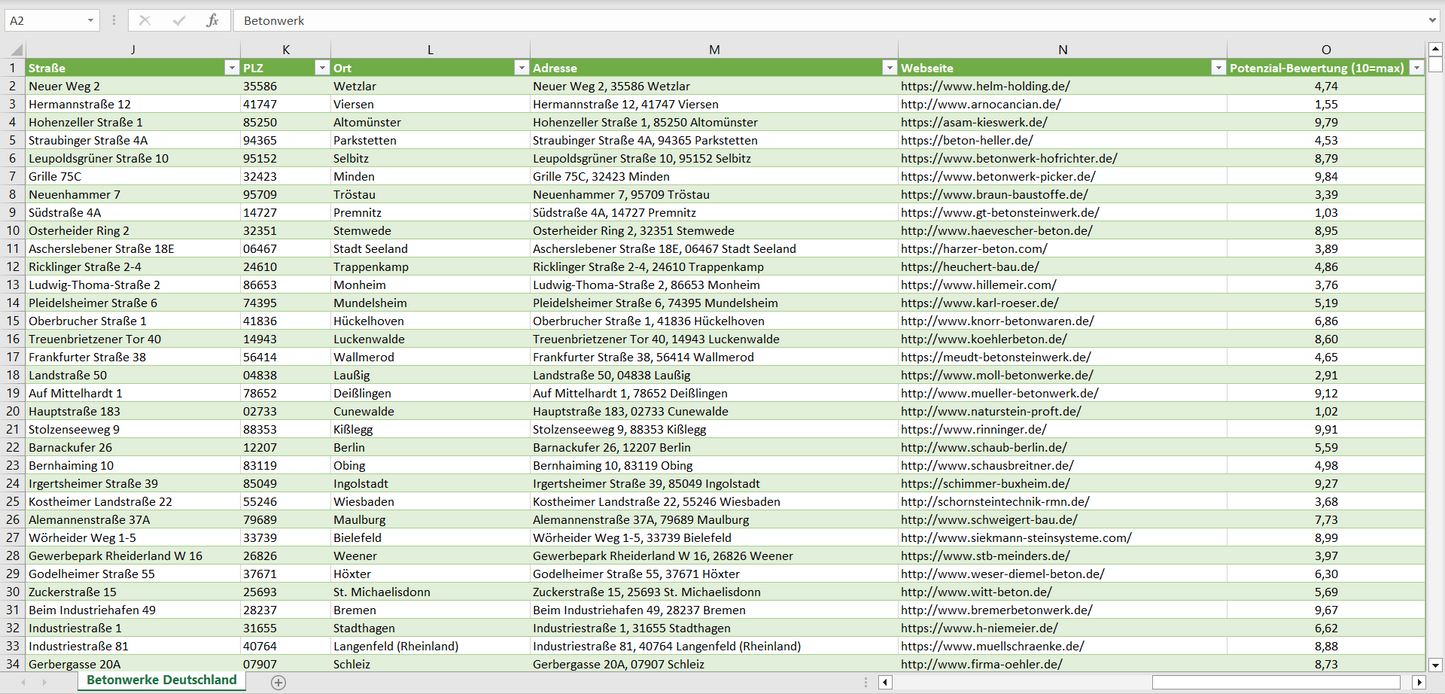Screen dimensions: 1445x694
Task: Click the Insert Function fx icon
Action: tap(212, 20)
